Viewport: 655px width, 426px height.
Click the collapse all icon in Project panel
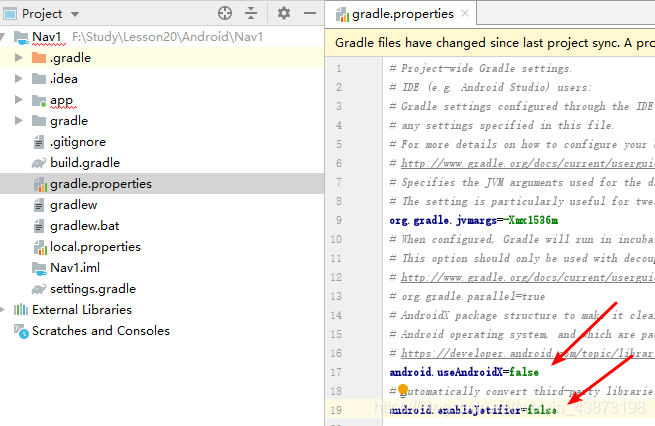(251, 13)
